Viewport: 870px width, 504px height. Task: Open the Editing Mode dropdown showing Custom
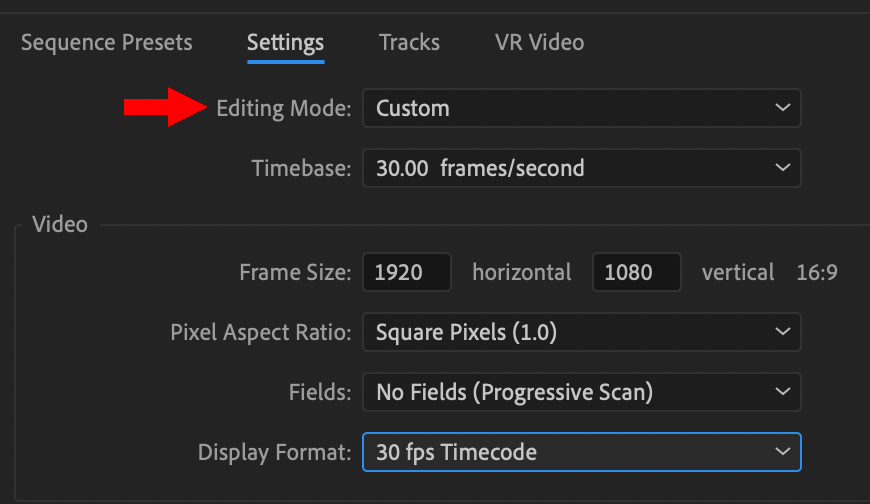click(581, 108)
